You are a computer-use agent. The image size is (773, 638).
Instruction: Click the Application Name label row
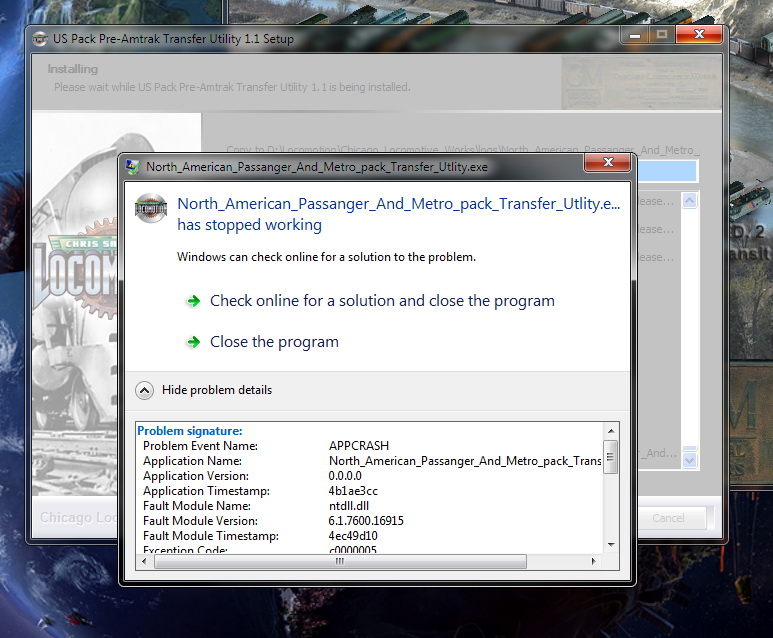192,461
